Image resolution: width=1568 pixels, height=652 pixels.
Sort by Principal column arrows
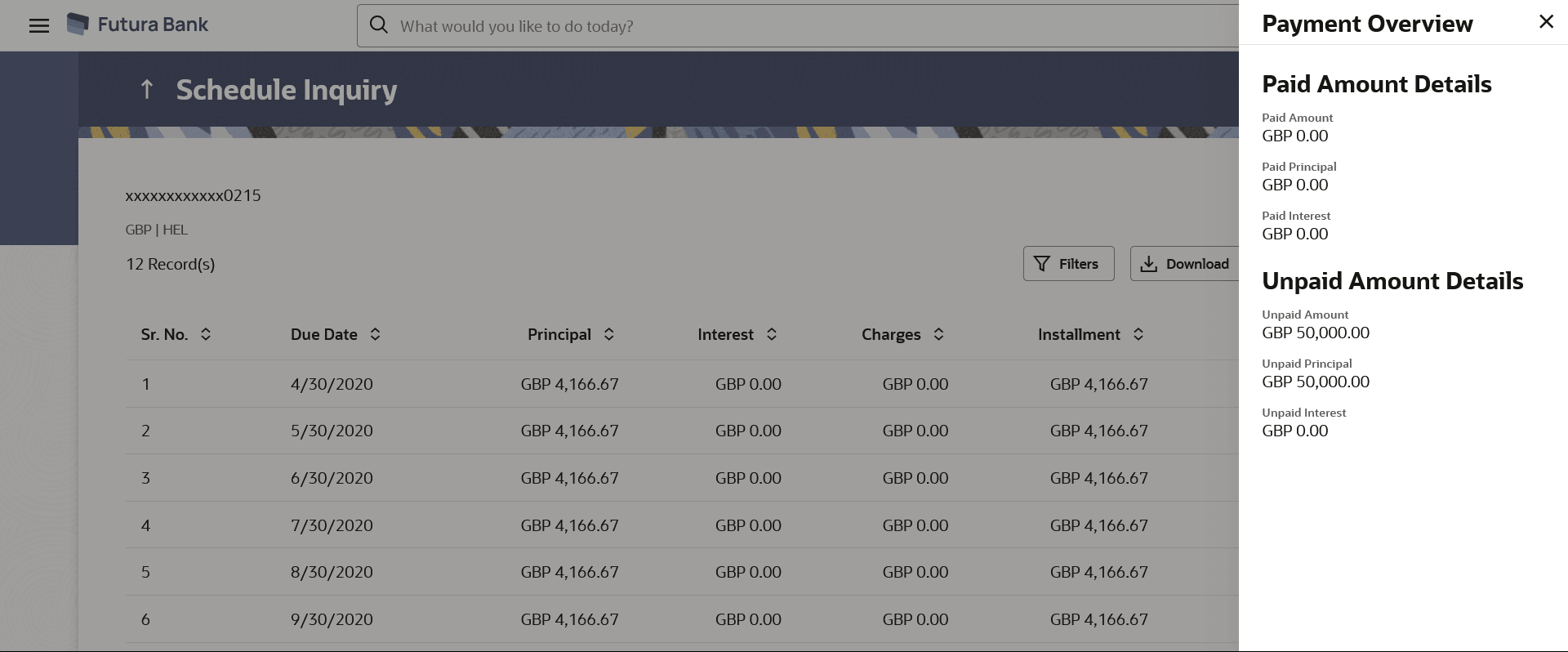coord(609,334)
